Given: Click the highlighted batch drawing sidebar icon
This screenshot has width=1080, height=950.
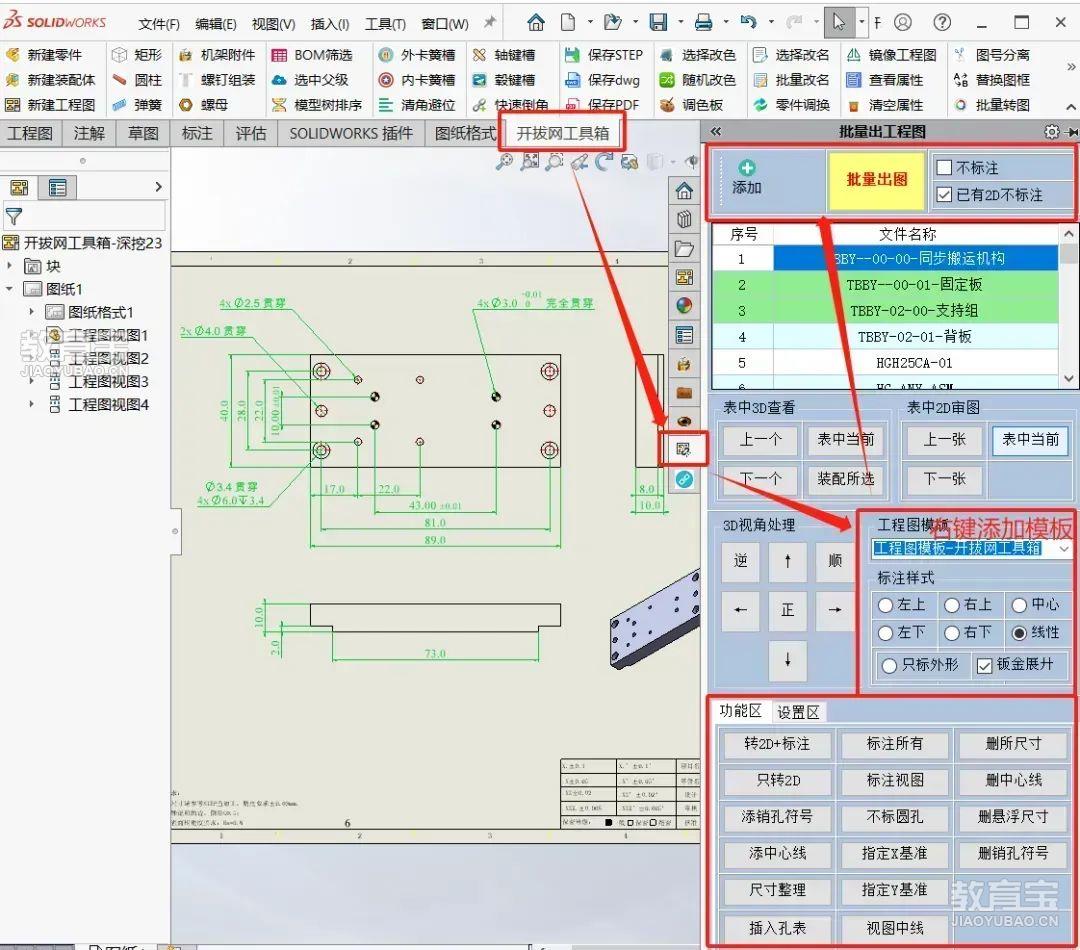Looking at the screenshot, I should click(683, 450).
